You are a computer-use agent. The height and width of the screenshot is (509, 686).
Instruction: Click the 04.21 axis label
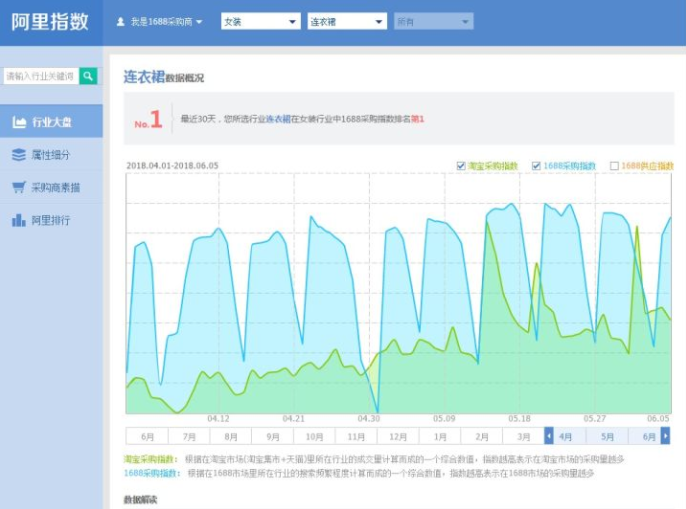(x=293, y=418)
